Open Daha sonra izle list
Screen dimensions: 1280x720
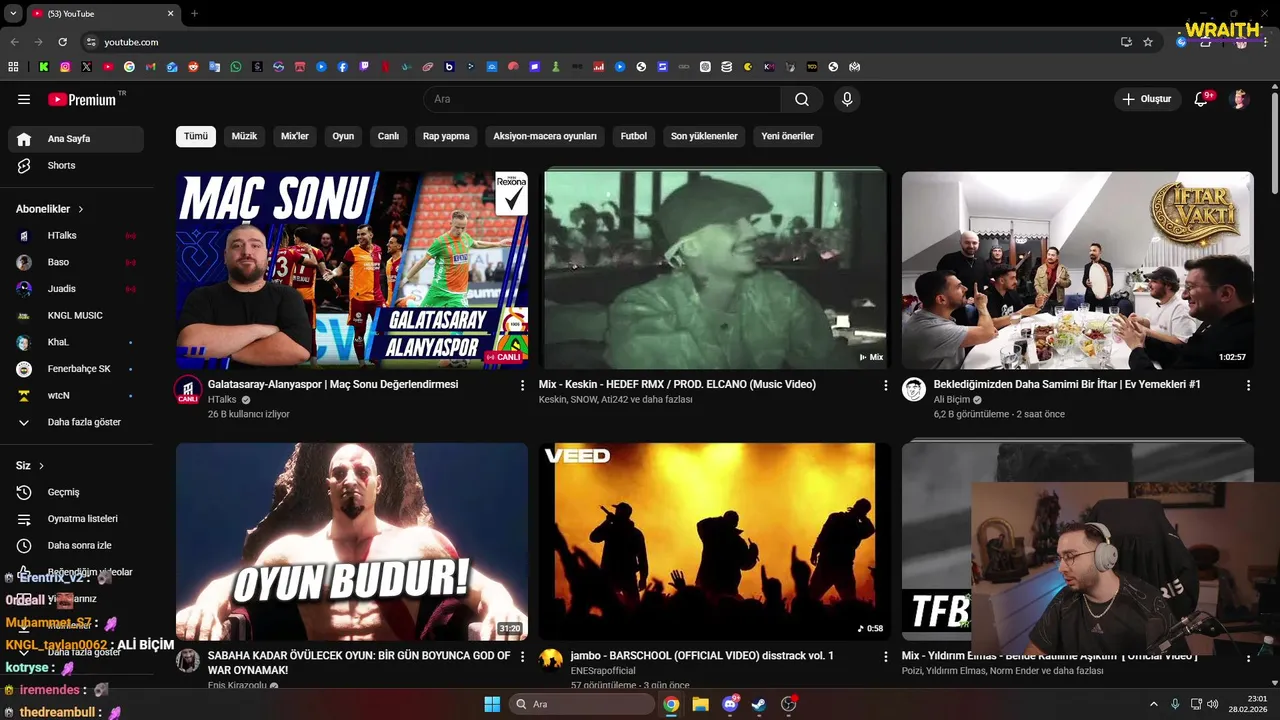(x=76, y=545)
